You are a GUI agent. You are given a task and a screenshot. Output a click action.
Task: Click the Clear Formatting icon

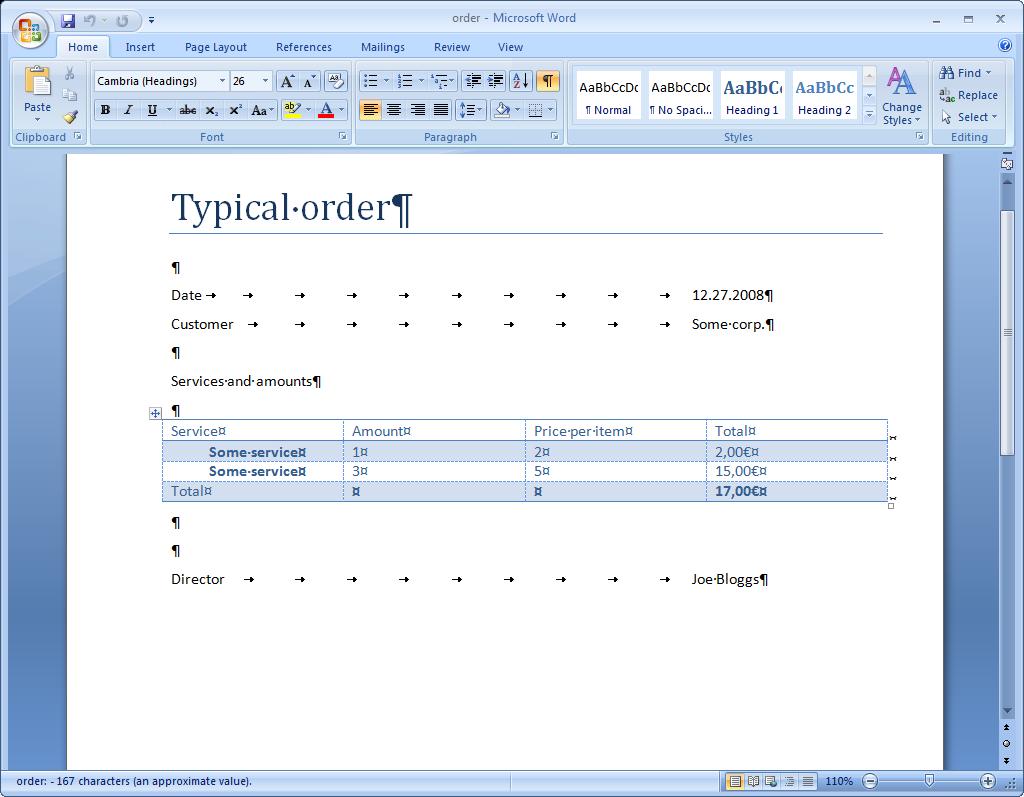pos(335,80)
